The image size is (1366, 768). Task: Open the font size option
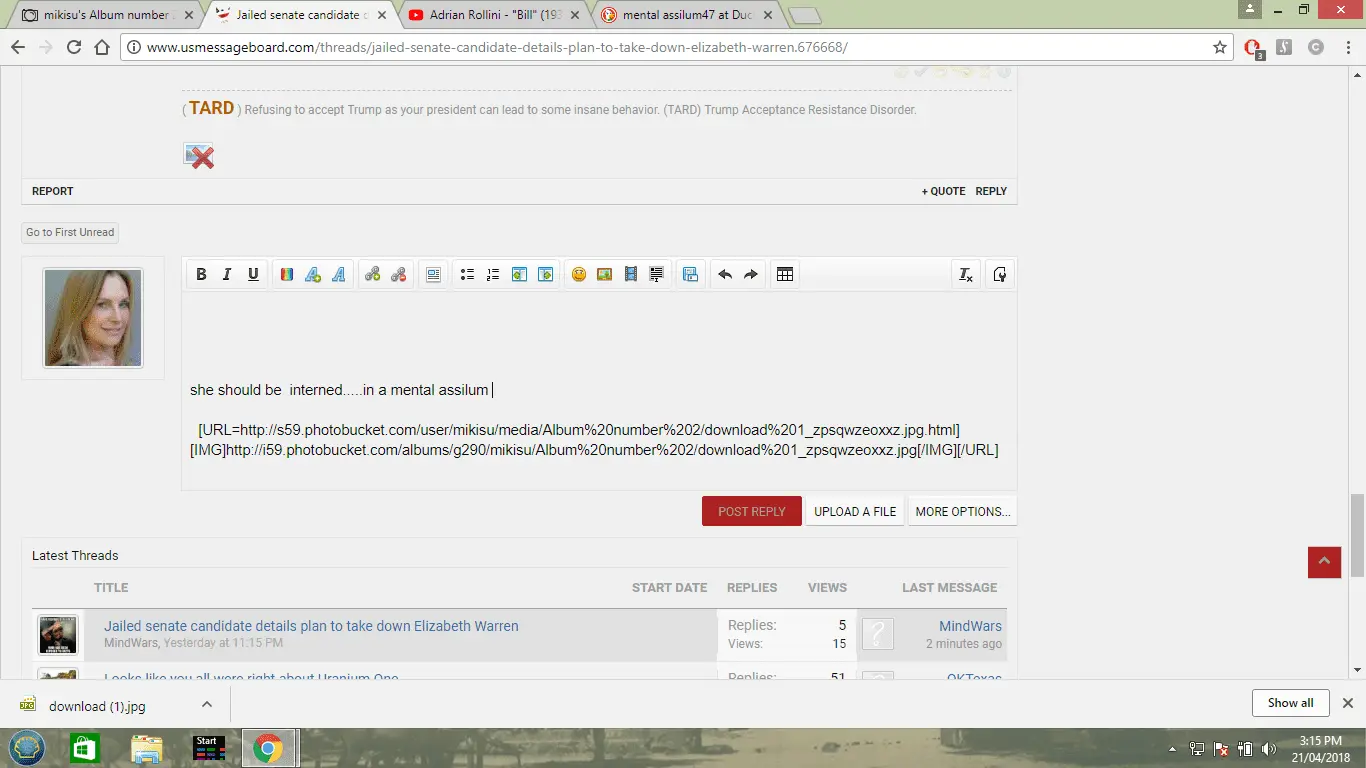313,274
